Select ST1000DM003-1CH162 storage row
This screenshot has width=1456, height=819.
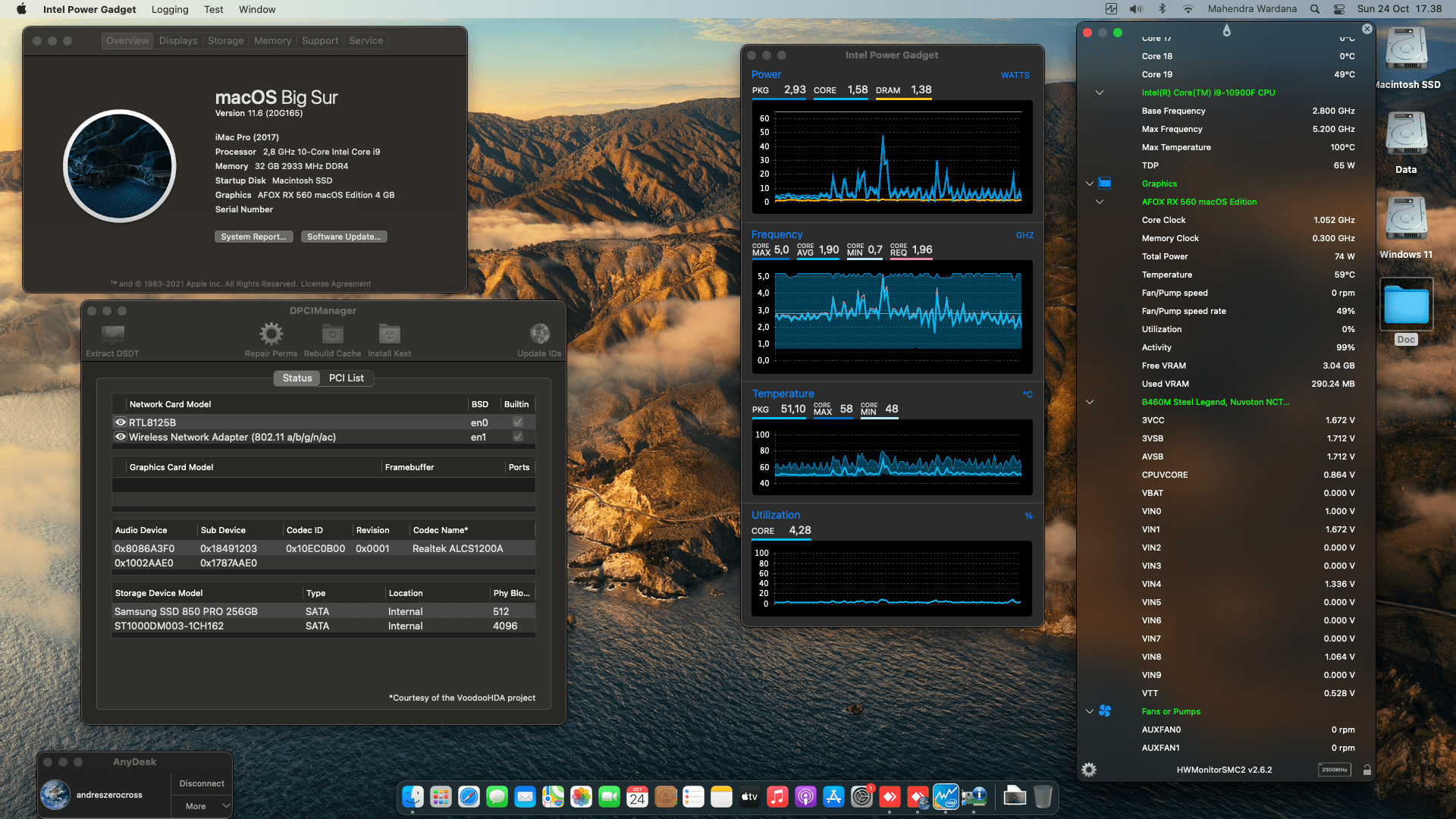[x=324, y=626]
